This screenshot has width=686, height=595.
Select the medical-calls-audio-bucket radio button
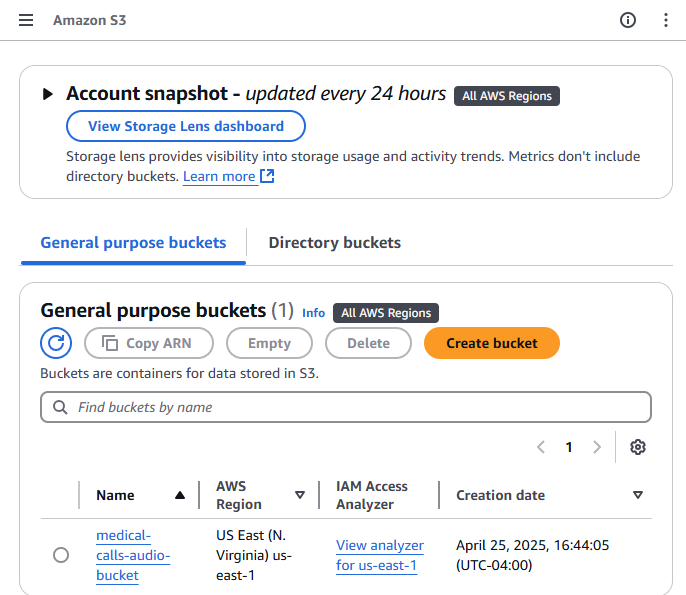61,555
